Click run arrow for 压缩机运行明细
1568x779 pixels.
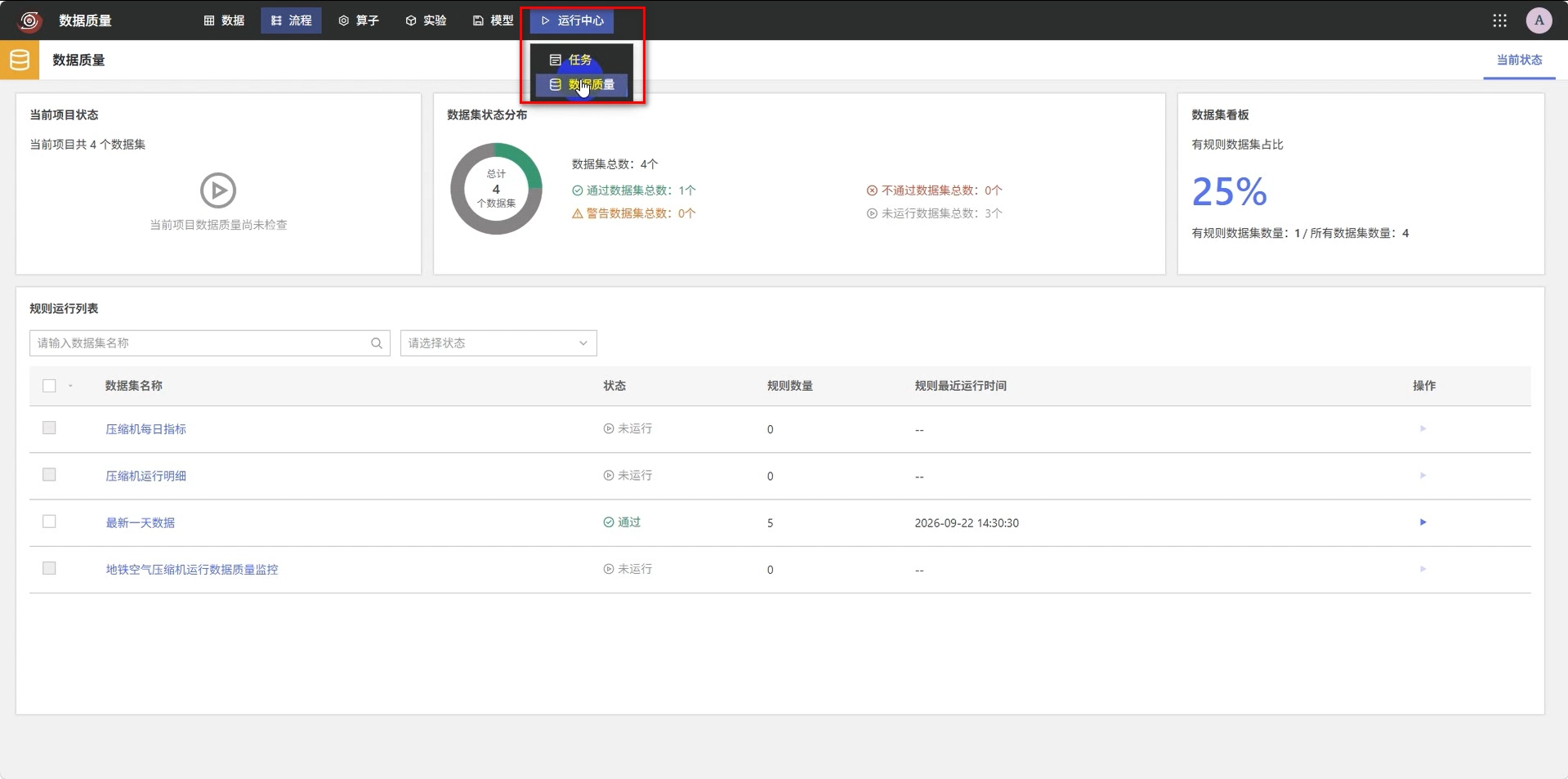[1423, 475]
